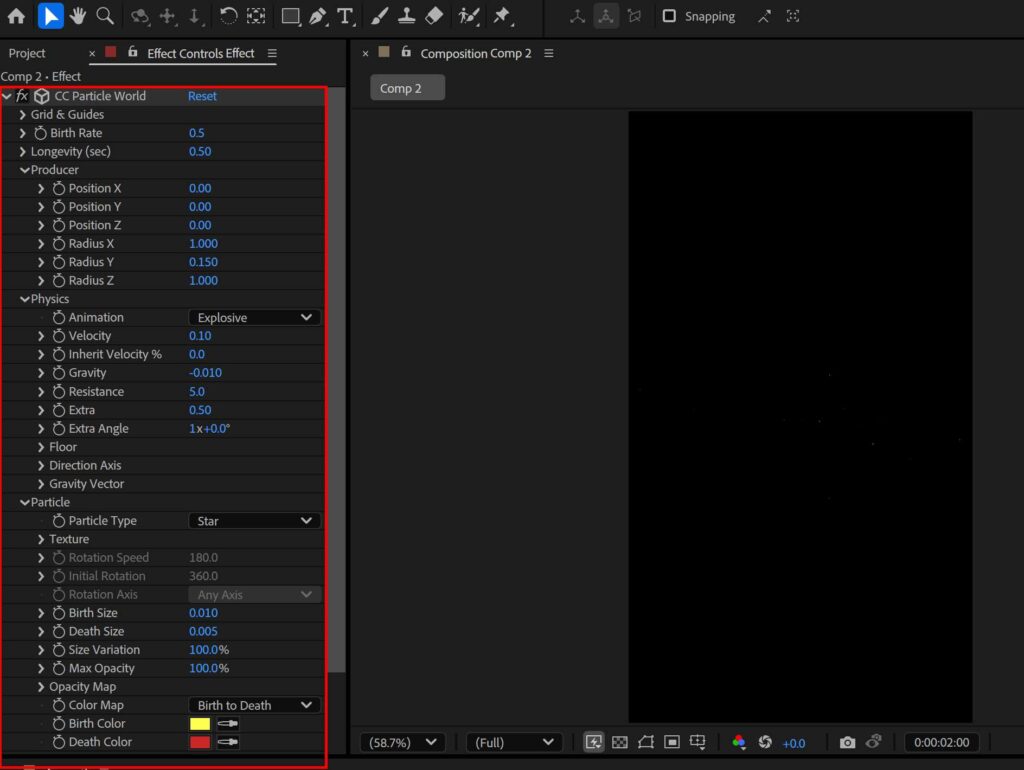The height and width of the screenshot is (770, 1024).
Task: Expand the Grid & Guides group
Action: pos(23,114)
